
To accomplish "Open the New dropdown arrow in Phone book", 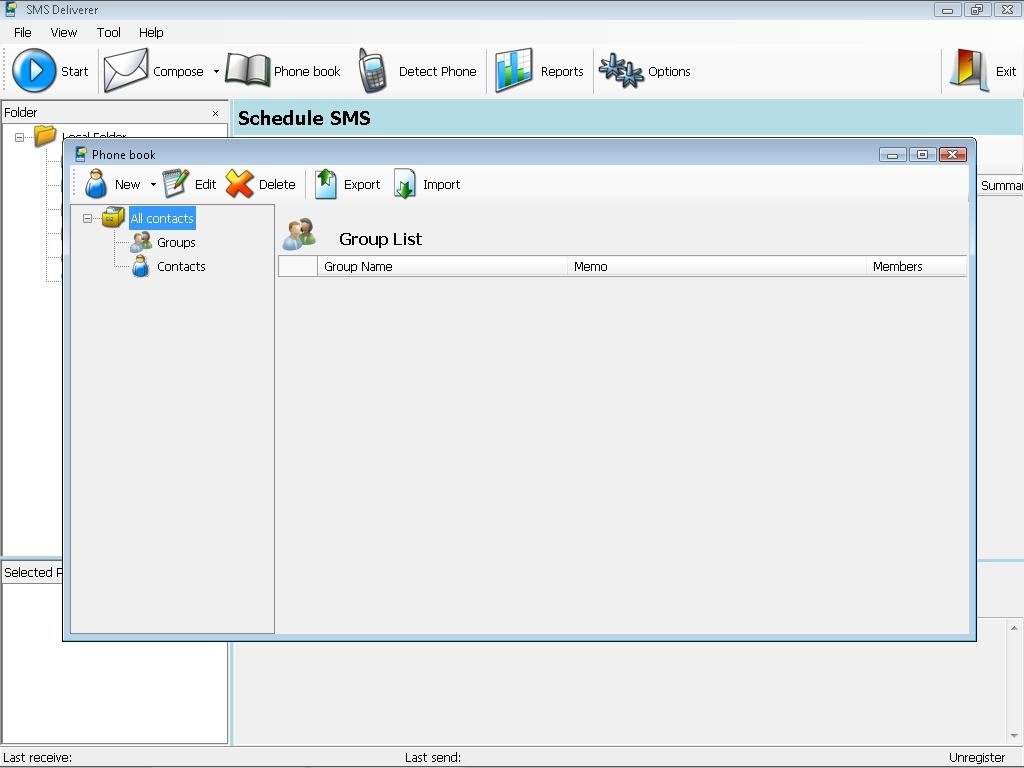I will click(153, 185).
